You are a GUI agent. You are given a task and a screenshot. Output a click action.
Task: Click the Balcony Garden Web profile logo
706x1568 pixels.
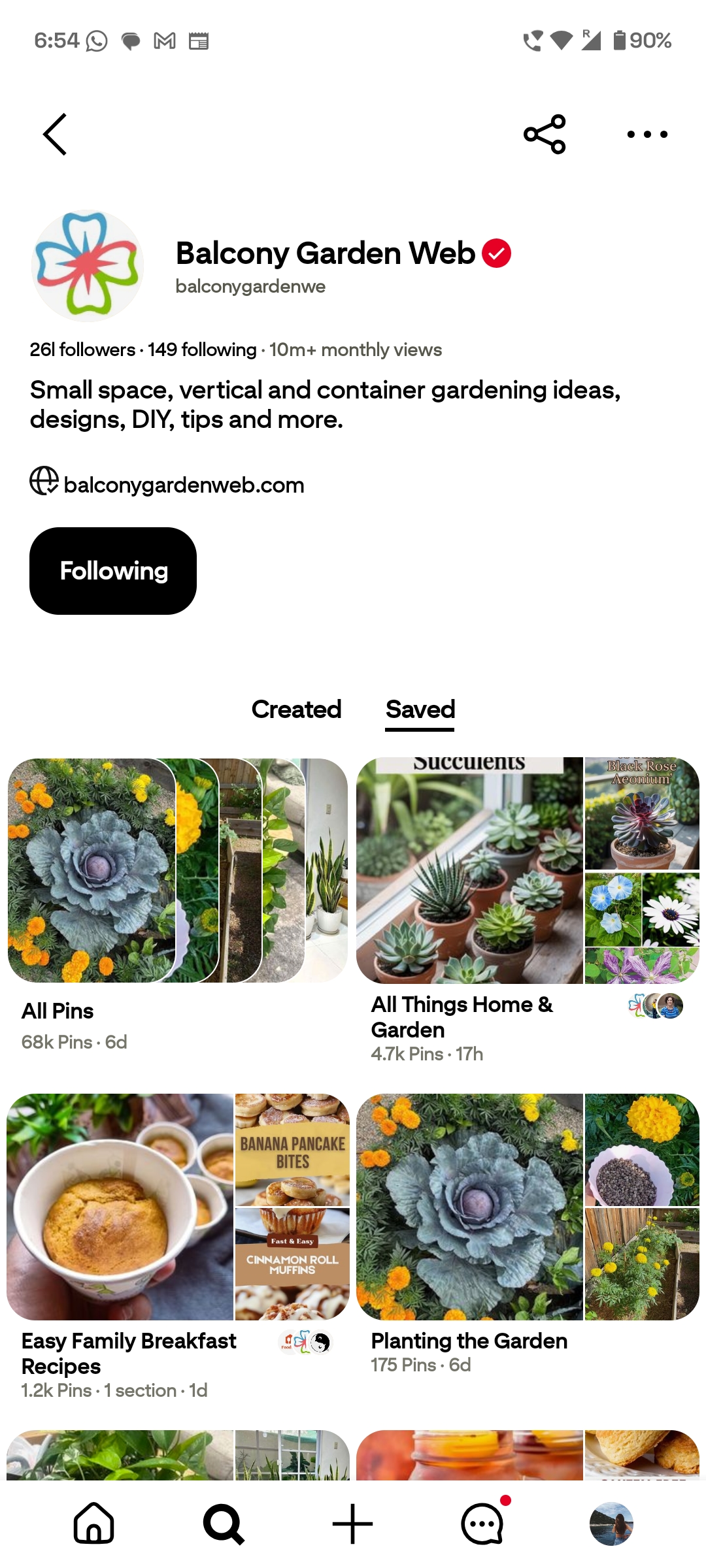[x=87, y=265]
